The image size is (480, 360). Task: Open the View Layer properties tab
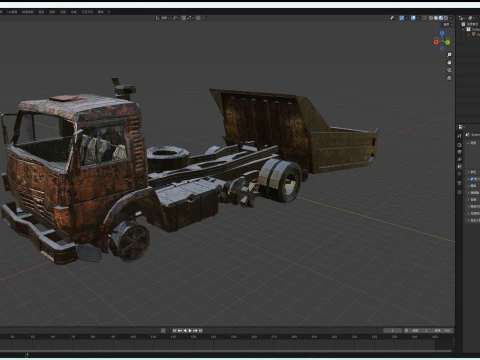tap(459, 159)
